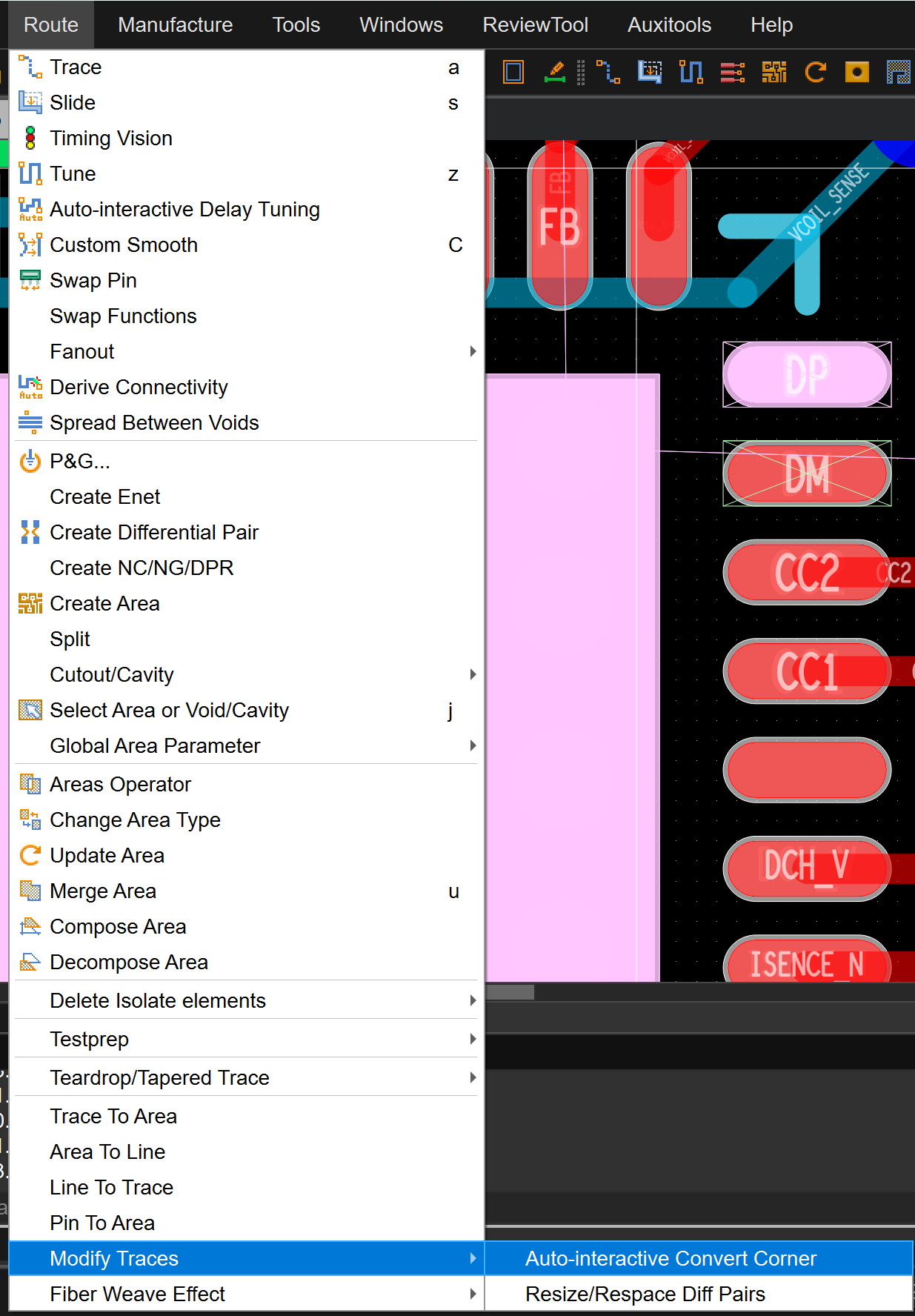Click the Spread Between Voids toolbar icon
The image size is (915, 1316).
coord(732,72)
